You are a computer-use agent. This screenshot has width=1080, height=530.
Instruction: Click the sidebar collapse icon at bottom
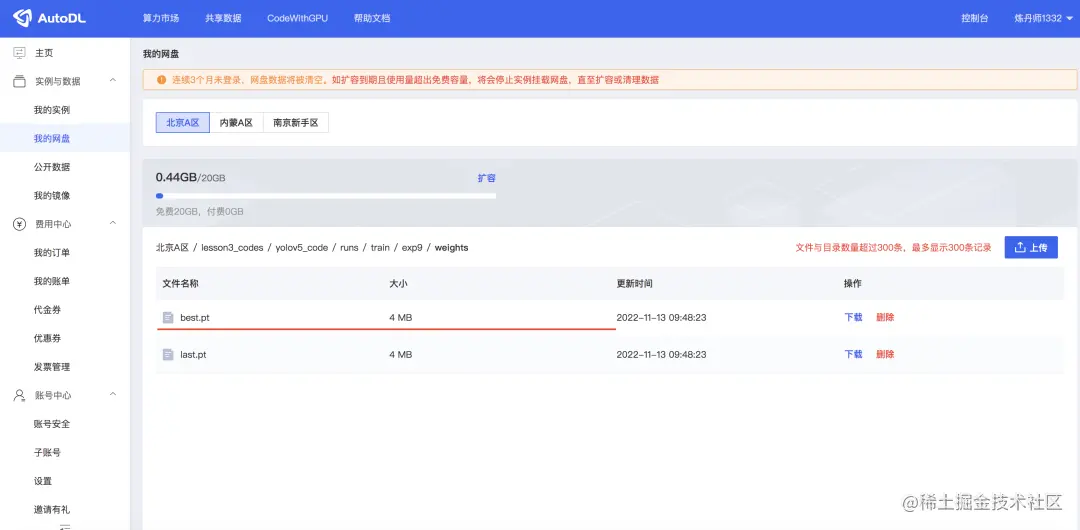(65, 526)
